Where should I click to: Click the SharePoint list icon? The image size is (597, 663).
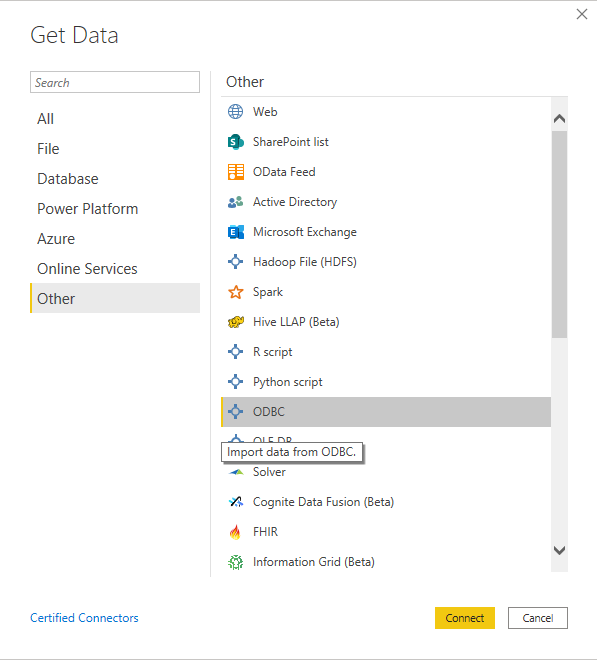click(x=236, y=142)
